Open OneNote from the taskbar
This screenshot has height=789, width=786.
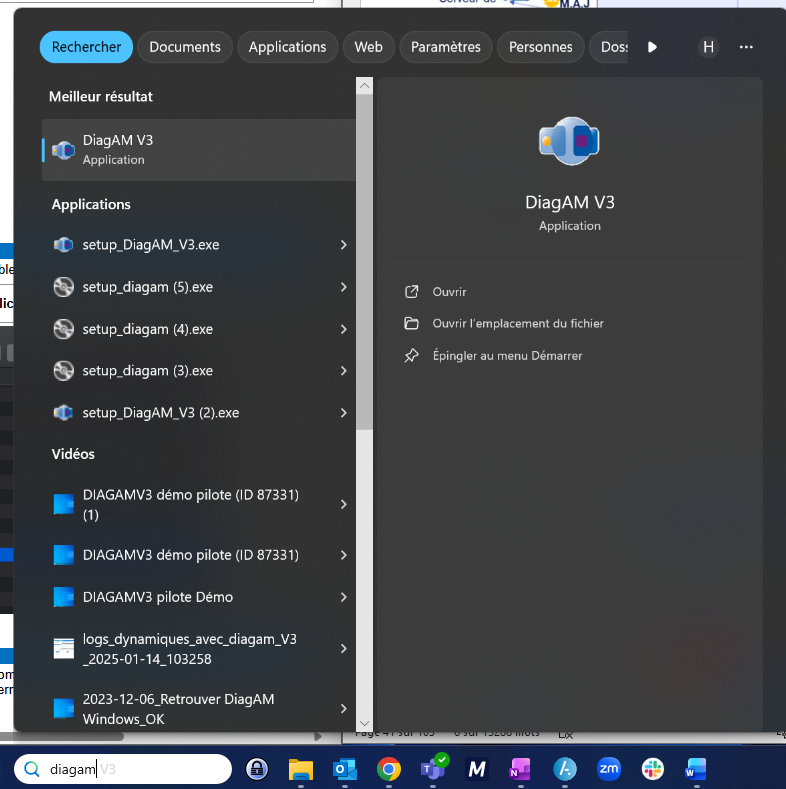coord(520,768)
